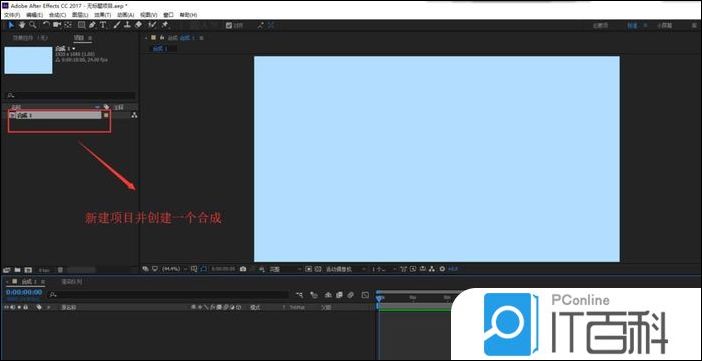Click Interpret Footage icon in Project footer
The image size is (702, 361).
pos(6,270)
